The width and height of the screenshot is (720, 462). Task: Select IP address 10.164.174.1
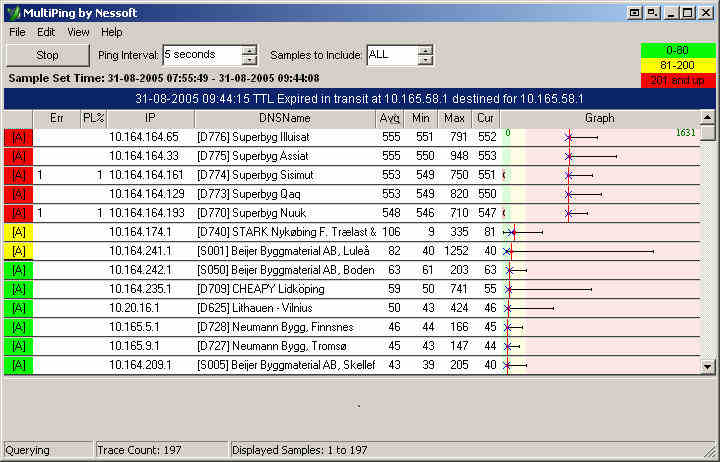tap(140, 232)
